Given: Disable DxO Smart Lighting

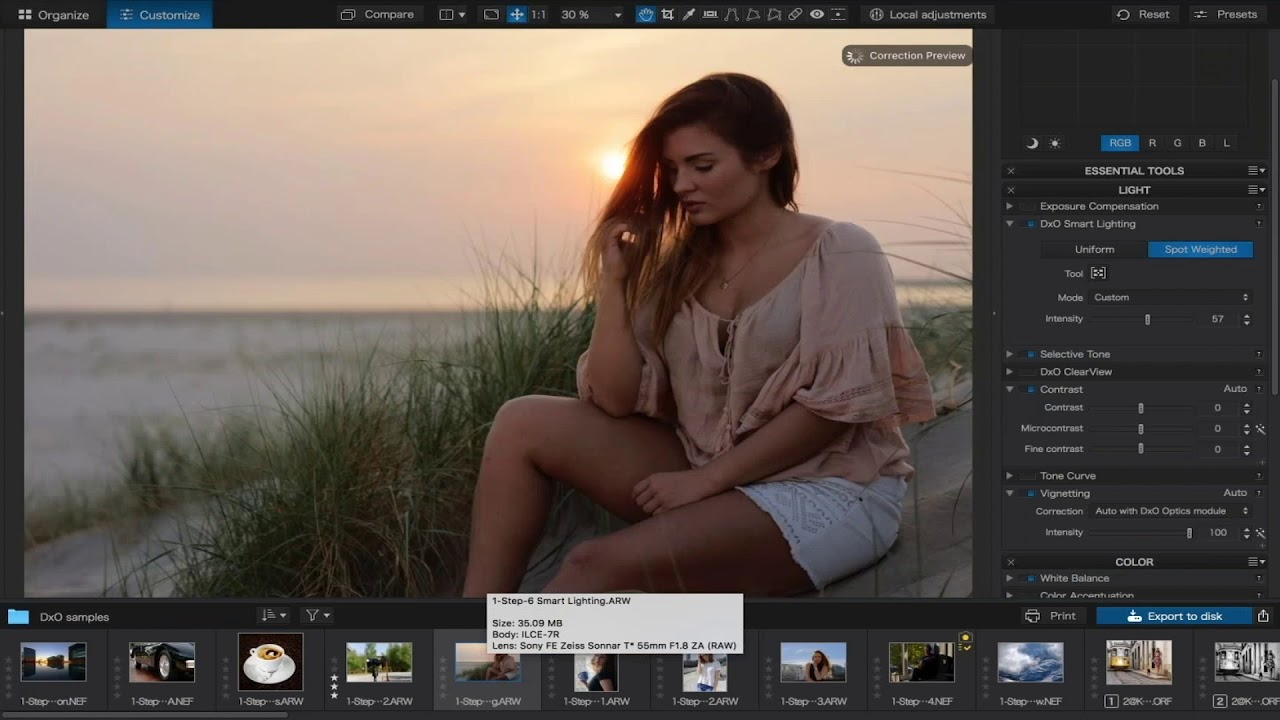Looking at the screenshot, I should [x=1030, y=224].
